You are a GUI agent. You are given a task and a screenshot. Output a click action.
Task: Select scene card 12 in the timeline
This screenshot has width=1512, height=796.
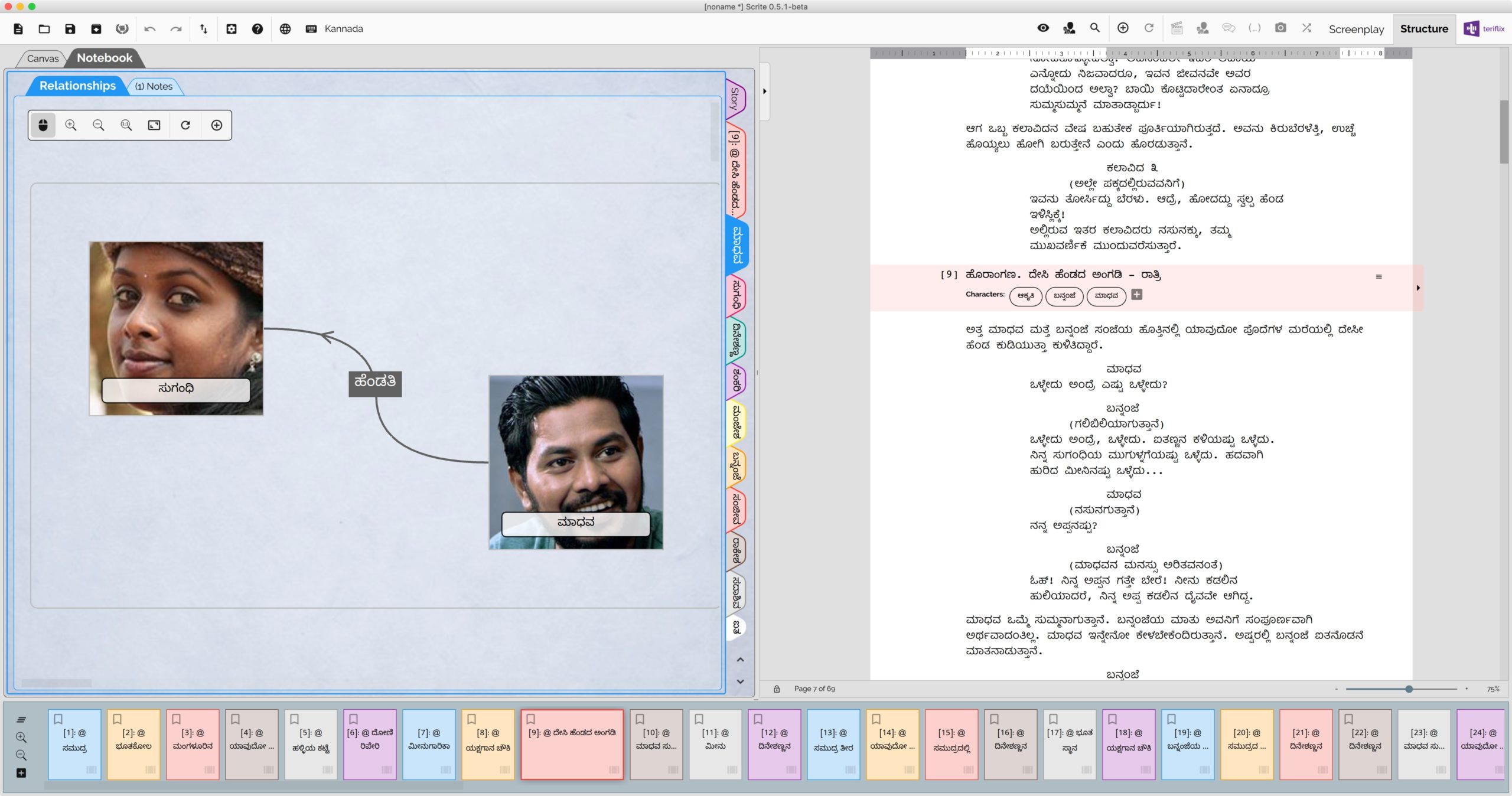coord(774,744)
